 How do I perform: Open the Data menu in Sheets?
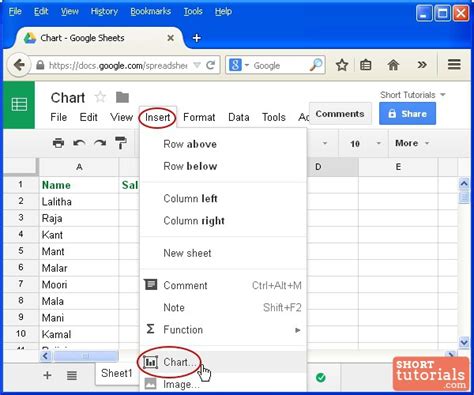pos(239,117)
